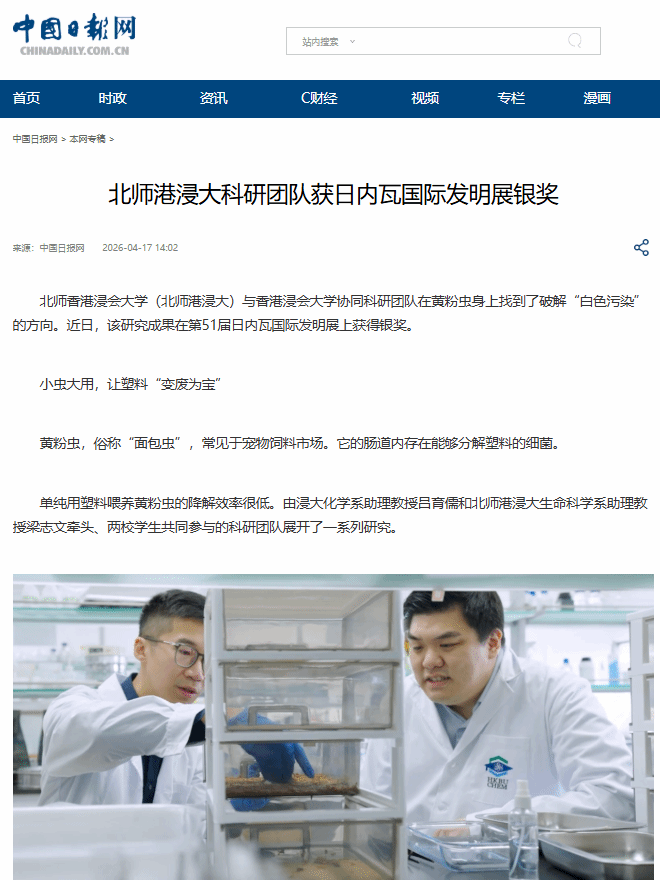This screenshot has width=660, height=880.
Task: Select the 站内搜索 search scope selector
Action: click(328, 42)
